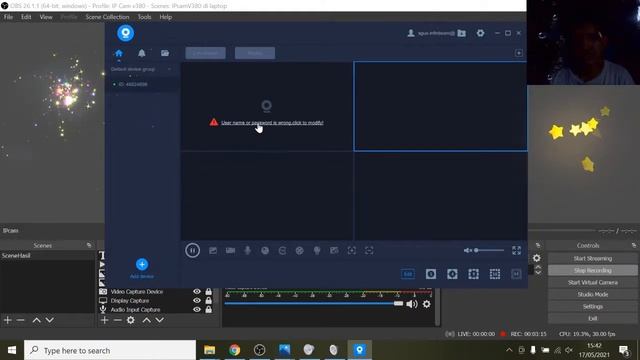
Task: Click Stop Recording button
Action: pyautogui.click(x=593, y=270)
